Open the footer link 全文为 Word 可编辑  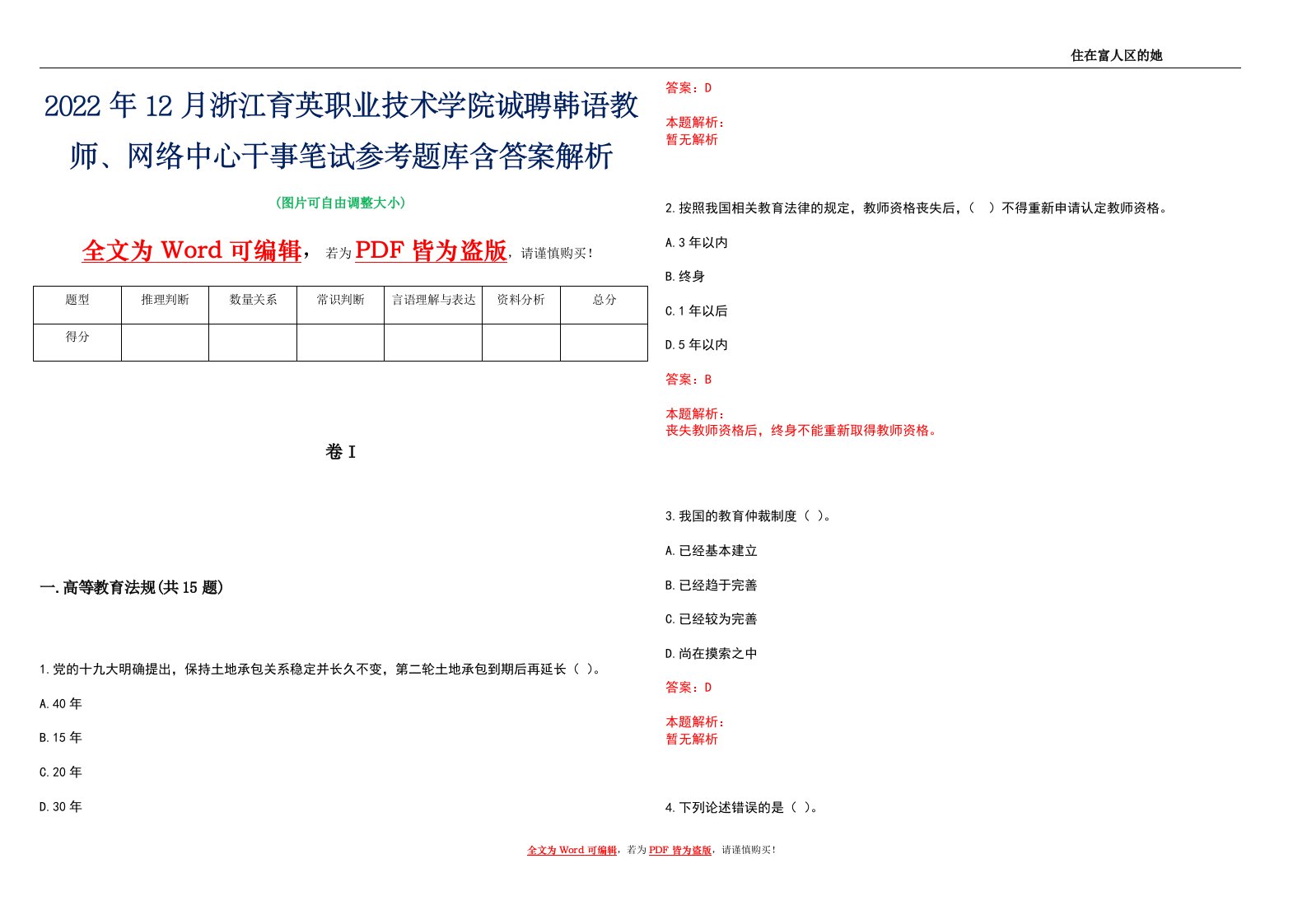[x=572, y=851]
